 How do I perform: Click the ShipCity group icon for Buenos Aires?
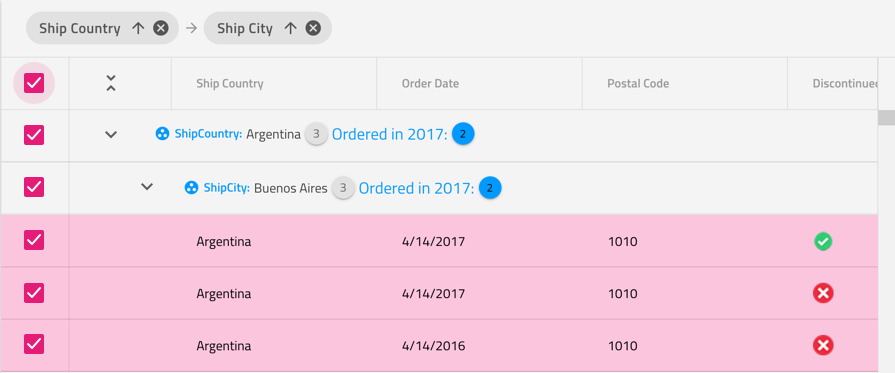192,187
